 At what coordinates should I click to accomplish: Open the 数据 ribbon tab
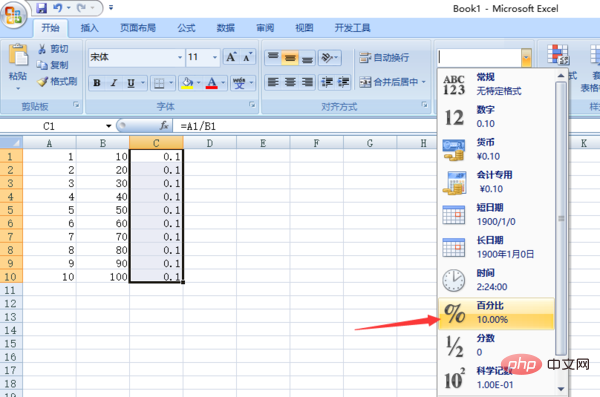tap(225, 28)
